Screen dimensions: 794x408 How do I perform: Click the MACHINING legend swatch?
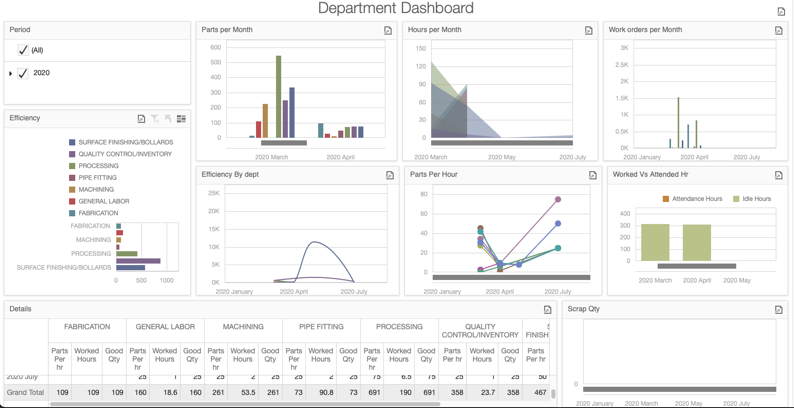[72, 189]
